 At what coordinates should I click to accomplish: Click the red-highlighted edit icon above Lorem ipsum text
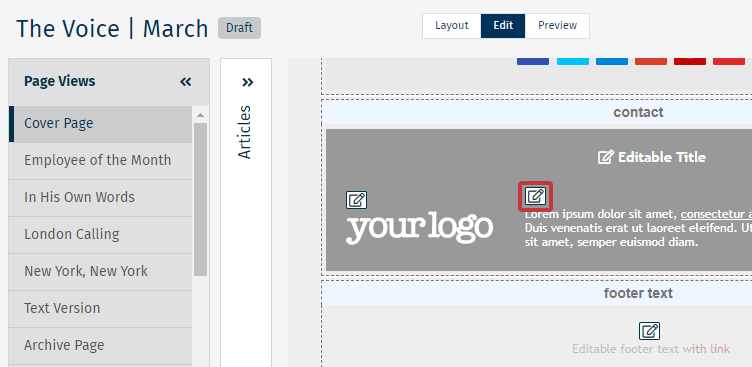(535, 196)
